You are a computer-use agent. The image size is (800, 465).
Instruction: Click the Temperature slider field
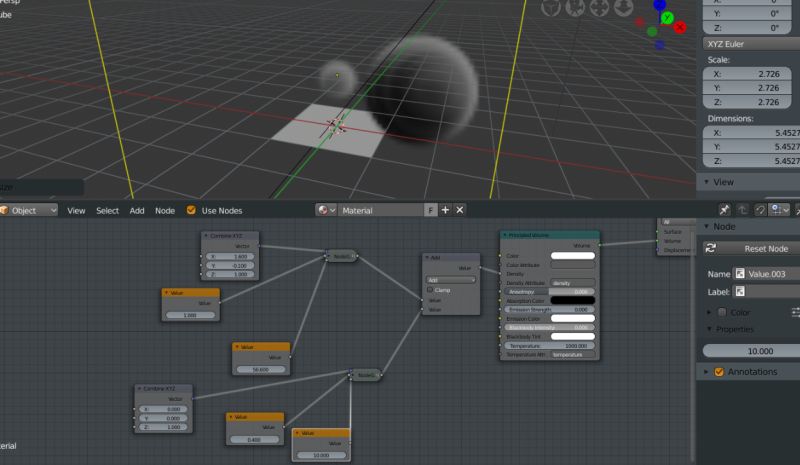549,346
